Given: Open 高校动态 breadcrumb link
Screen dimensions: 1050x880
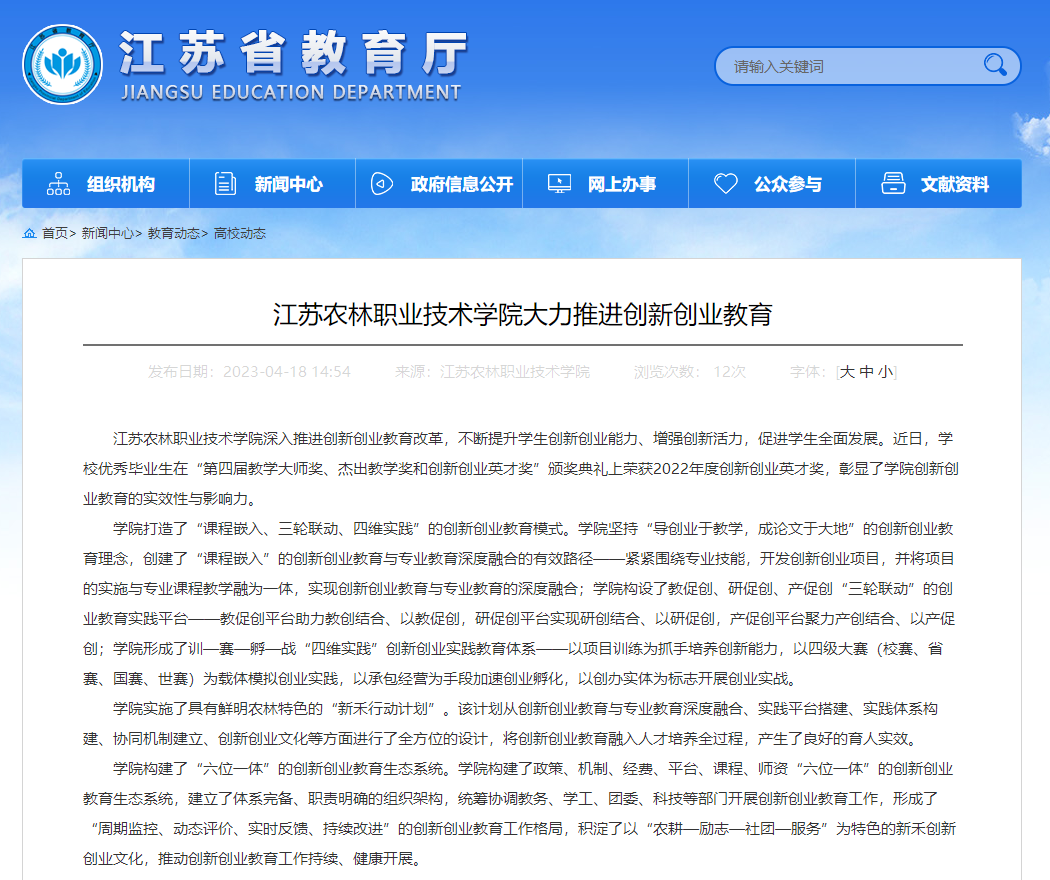Looking at the screenshot, I should [x=240, y=233].
